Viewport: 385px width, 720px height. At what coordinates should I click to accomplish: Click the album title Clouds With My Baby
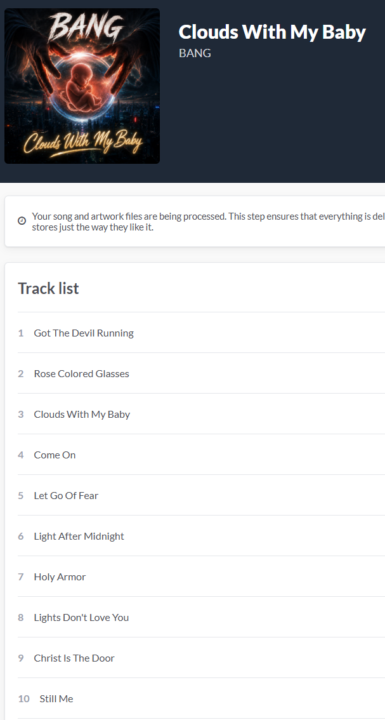coord(272,32)
